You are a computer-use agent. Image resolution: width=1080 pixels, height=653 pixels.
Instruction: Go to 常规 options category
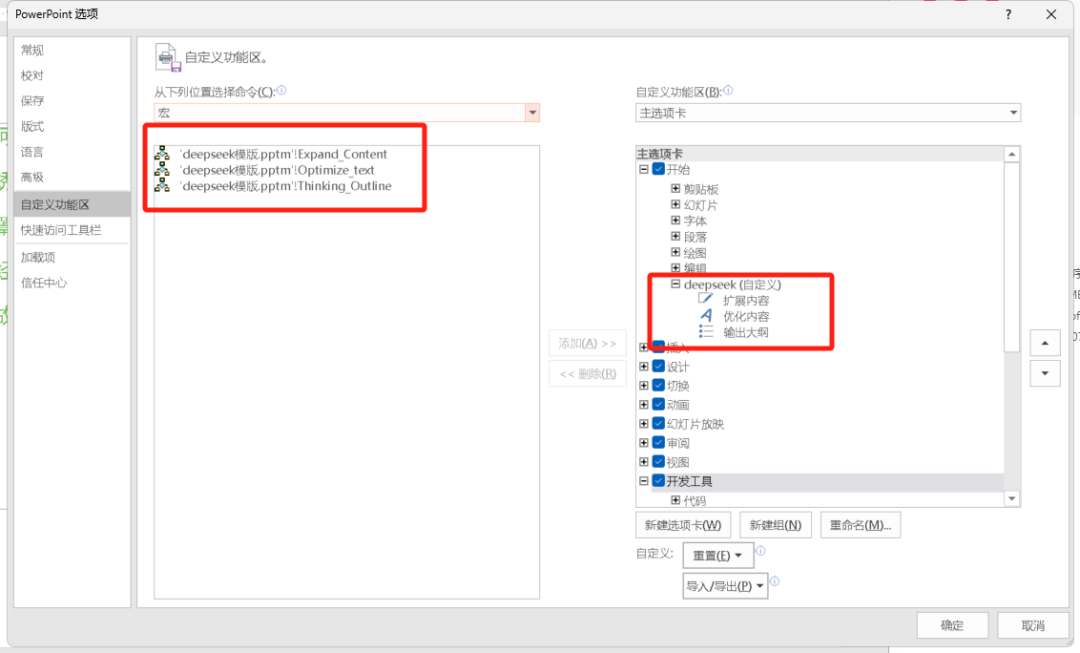(72, 50)
